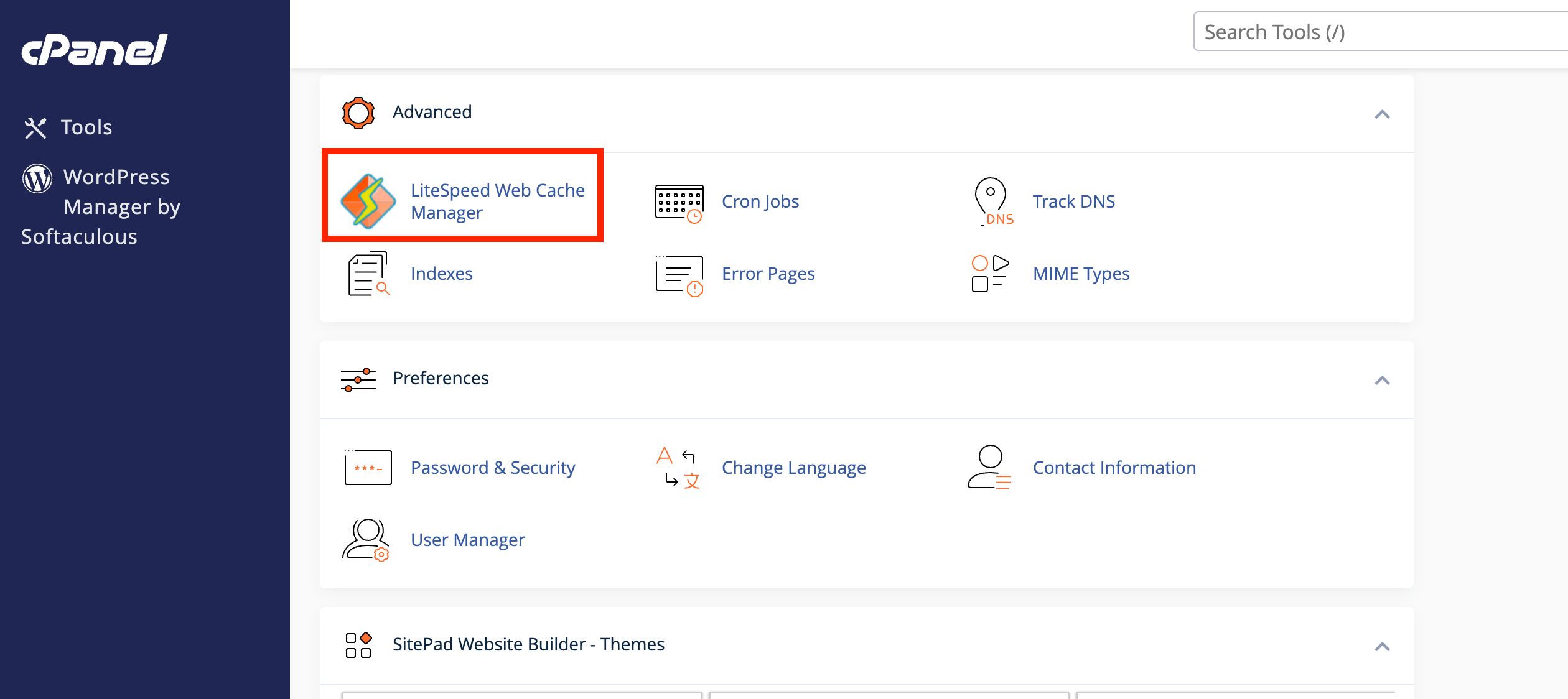This screenshot has height=699, width=1568.
Task: Open Password & Security
Action: pyautogui.click(x=493, y=468)
